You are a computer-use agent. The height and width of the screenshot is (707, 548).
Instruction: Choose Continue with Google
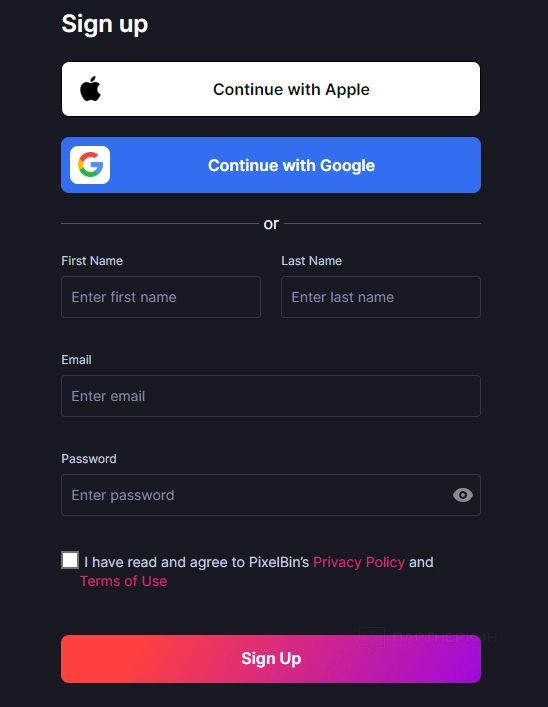coord(271,165)
